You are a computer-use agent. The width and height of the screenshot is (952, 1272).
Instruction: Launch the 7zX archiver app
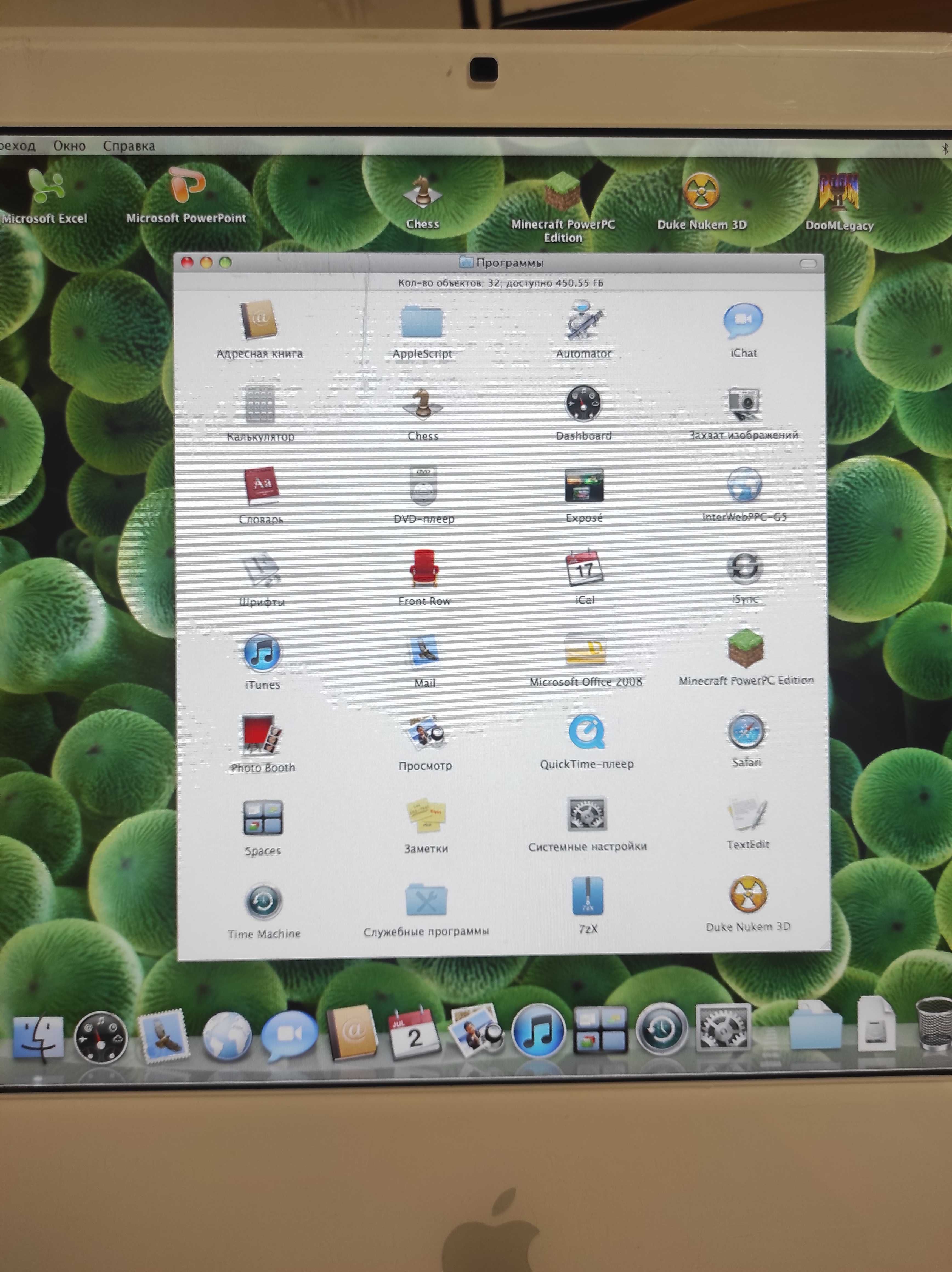(x=588, y=896)
